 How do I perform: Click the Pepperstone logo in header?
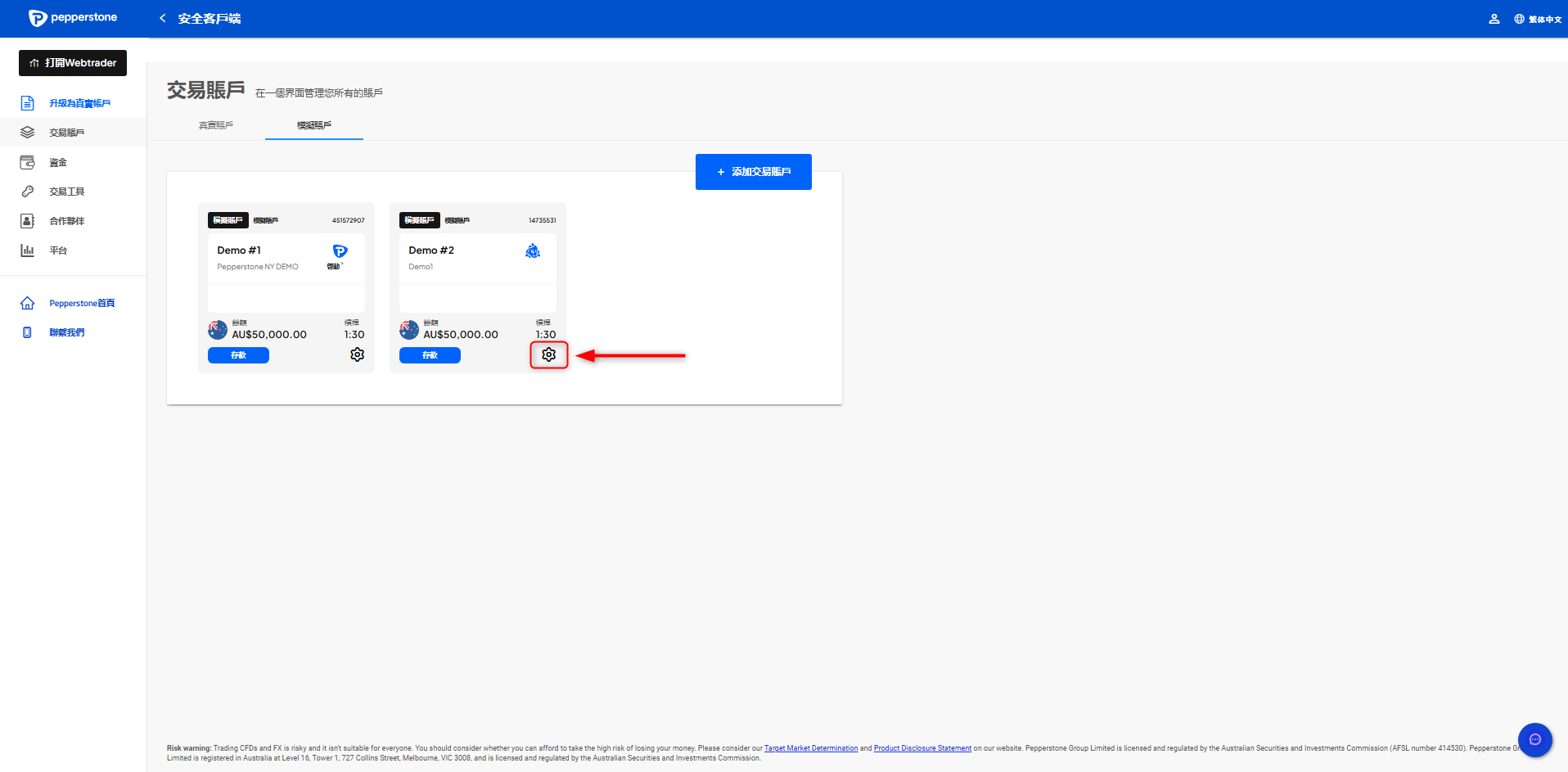coord(73,18)
